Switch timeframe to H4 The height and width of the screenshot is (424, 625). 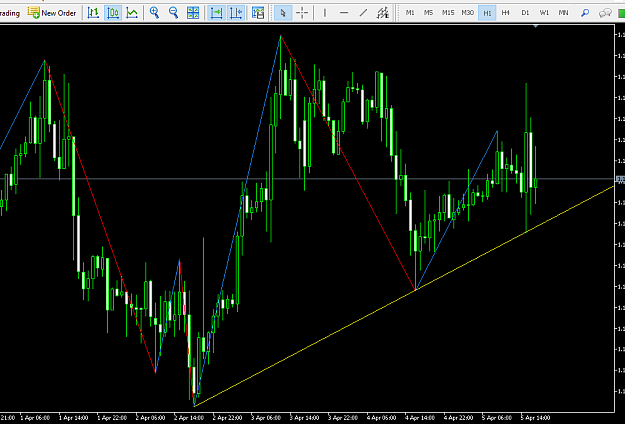pyautogui.click(x=506, y=13)
